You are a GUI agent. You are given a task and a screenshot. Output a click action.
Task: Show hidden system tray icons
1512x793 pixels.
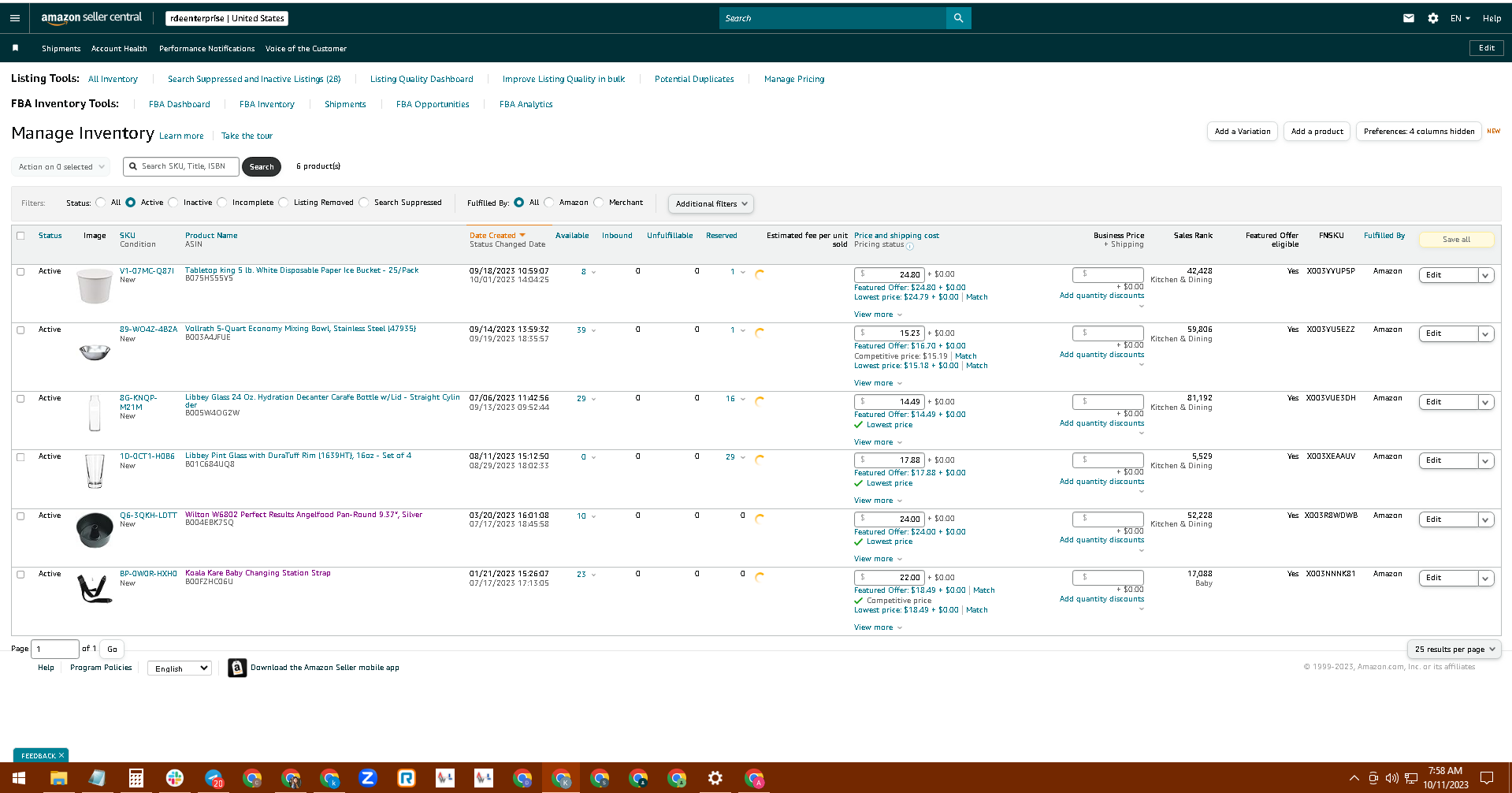point(1354,778)
